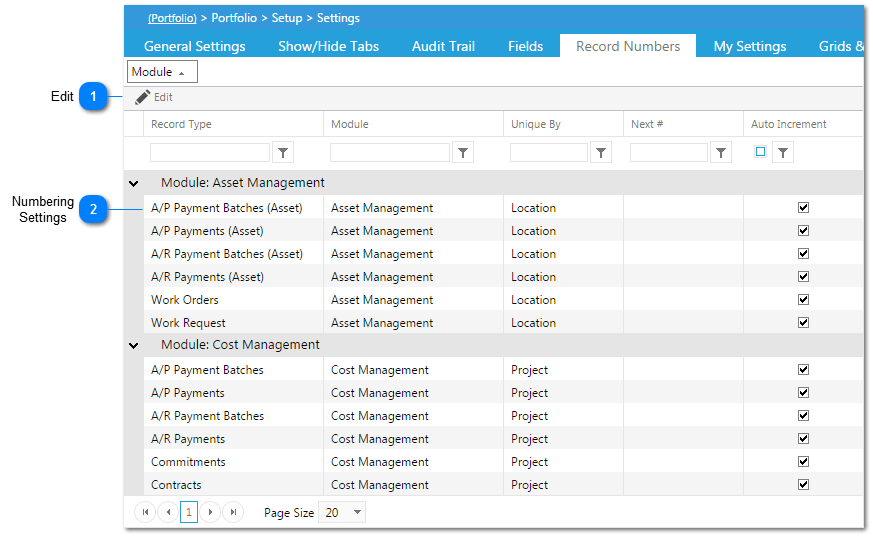This screenshot has width=873, height=537.
Task: Go to the first page of the grid
Action: point(145,512)
